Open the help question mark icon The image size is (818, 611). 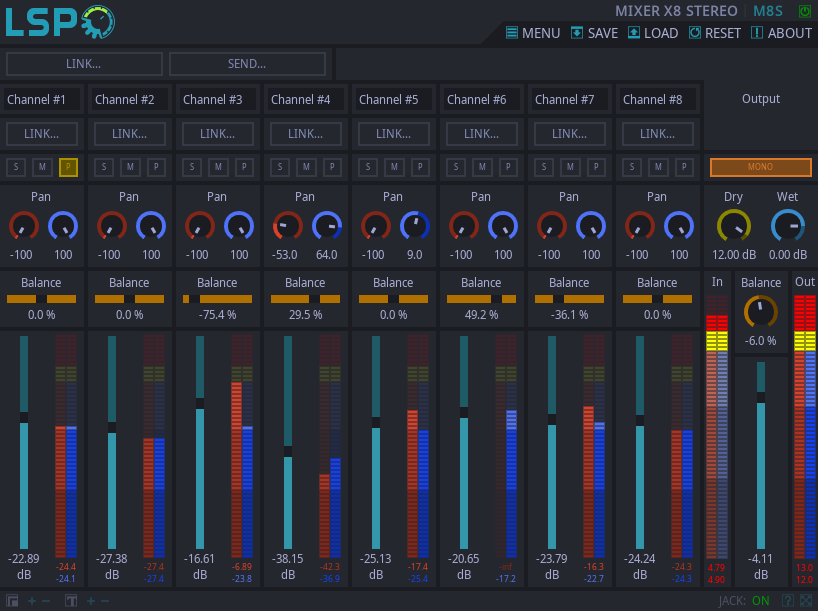788,601
